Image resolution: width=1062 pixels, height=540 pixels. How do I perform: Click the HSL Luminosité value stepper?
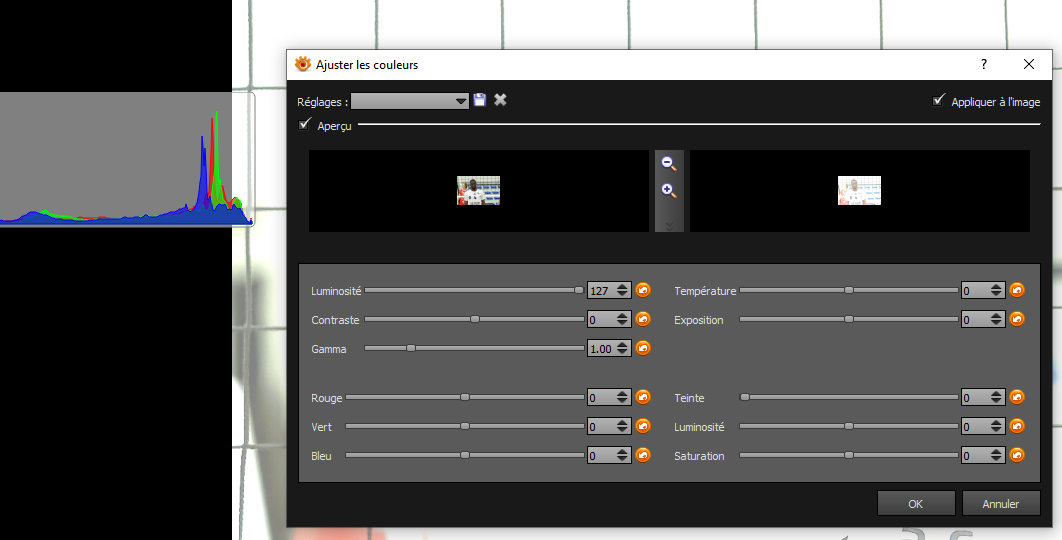coord(983,427)
